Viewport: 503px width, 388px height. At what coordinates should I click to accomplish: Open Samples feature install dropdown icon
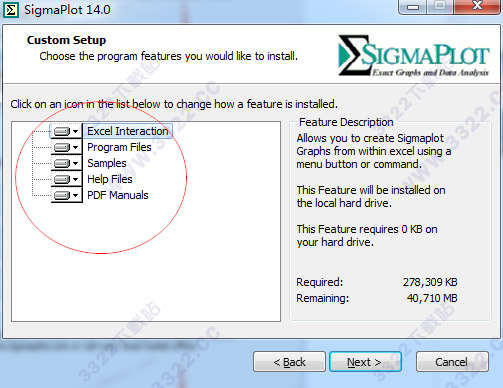tap(66, 163)
